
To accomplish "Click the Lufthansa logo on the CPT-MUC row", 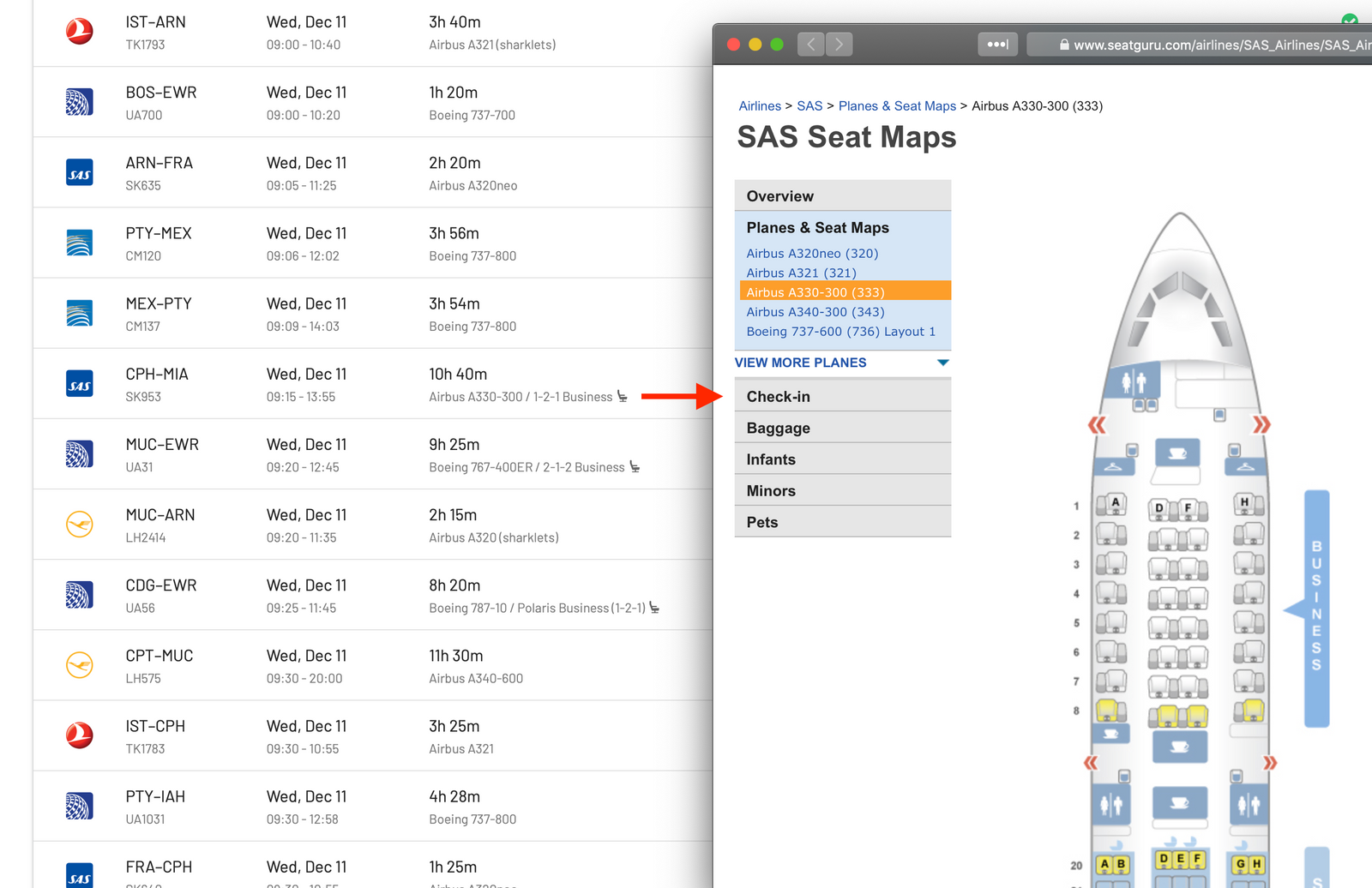I will (x=80, y=666).
